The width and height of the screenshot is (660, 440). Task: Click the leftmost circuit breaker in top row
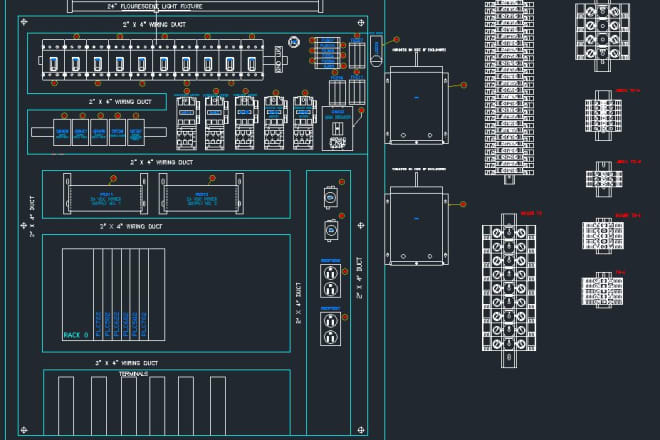[x=50, y=62]
